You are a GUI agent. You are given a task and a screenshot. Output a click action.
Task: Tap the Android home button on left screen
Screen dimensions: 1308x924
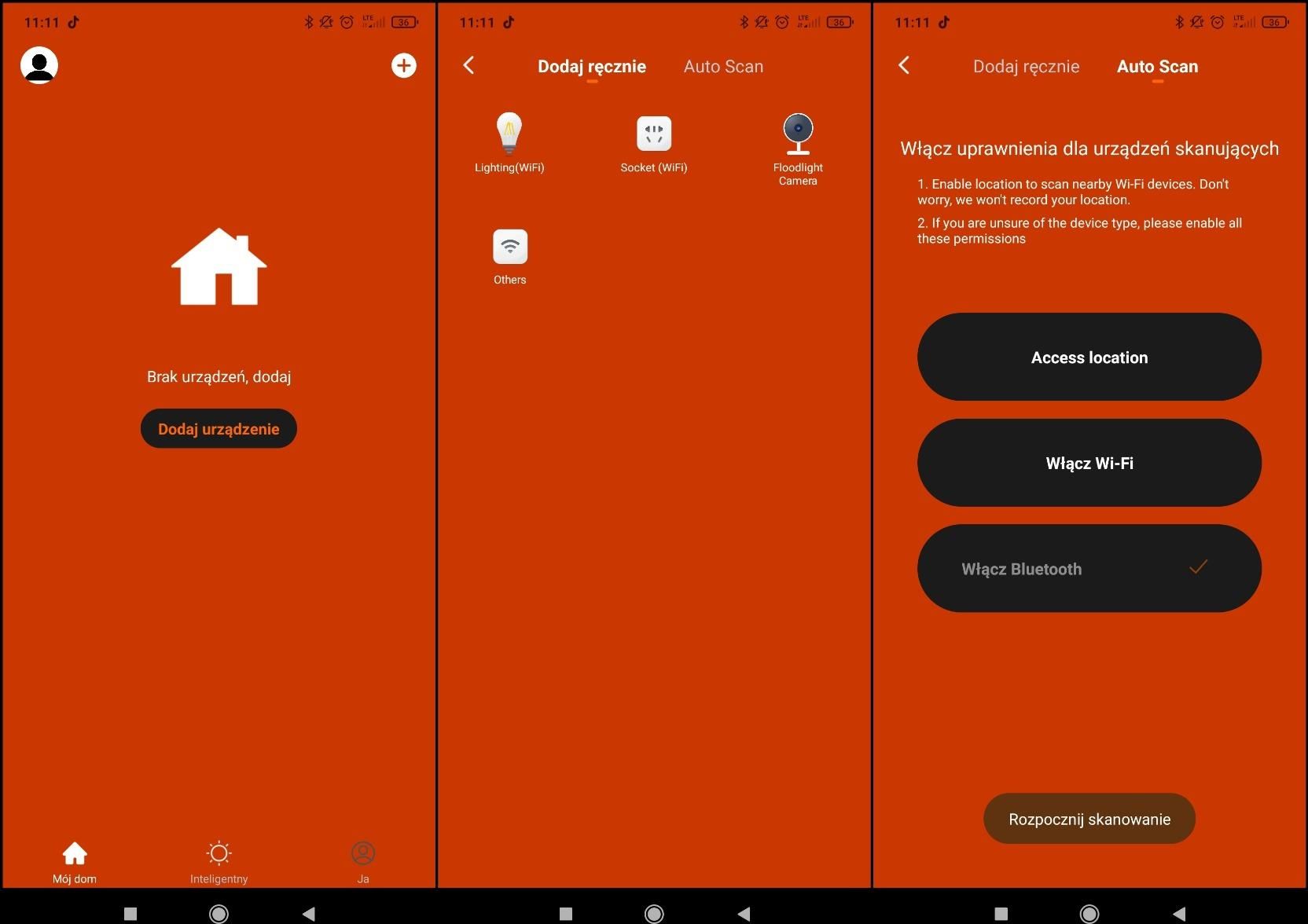coord(219,913)
